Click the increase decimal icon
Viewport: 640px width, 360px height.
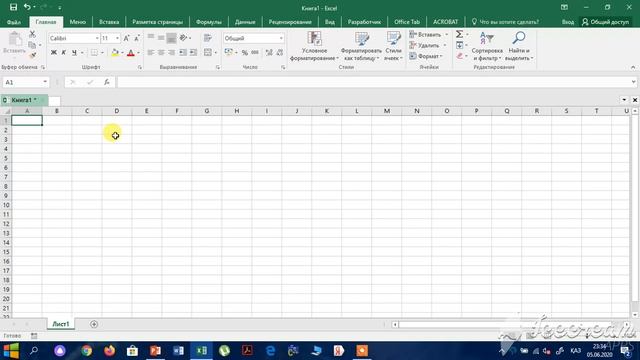pyautogui.click(x=269, y=53)
